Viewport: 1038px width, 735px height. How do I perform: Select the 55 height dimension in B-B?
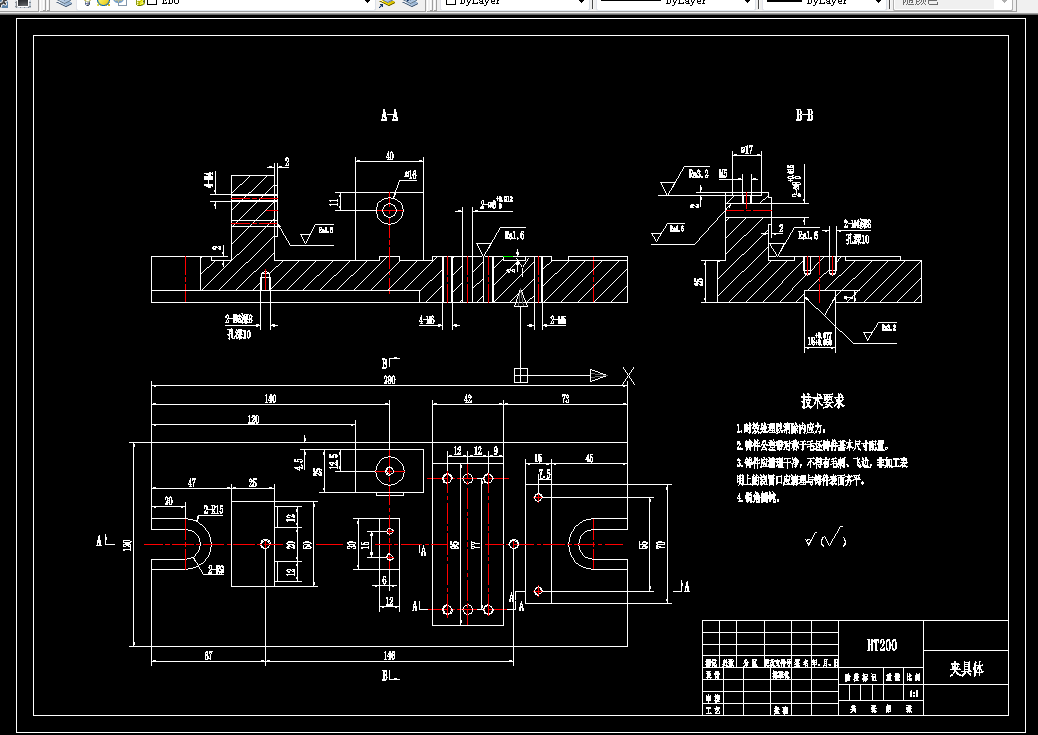click(698, 281)
